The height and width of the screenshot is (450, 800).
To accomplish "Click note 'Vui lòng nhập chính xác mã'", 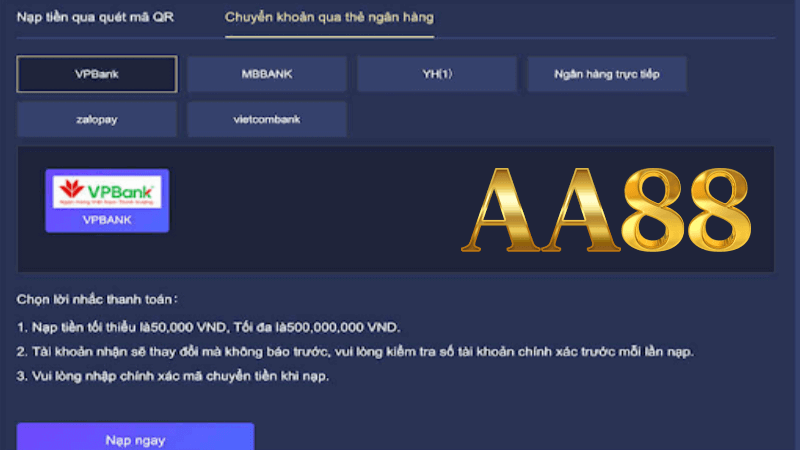I will coord(173,376).
